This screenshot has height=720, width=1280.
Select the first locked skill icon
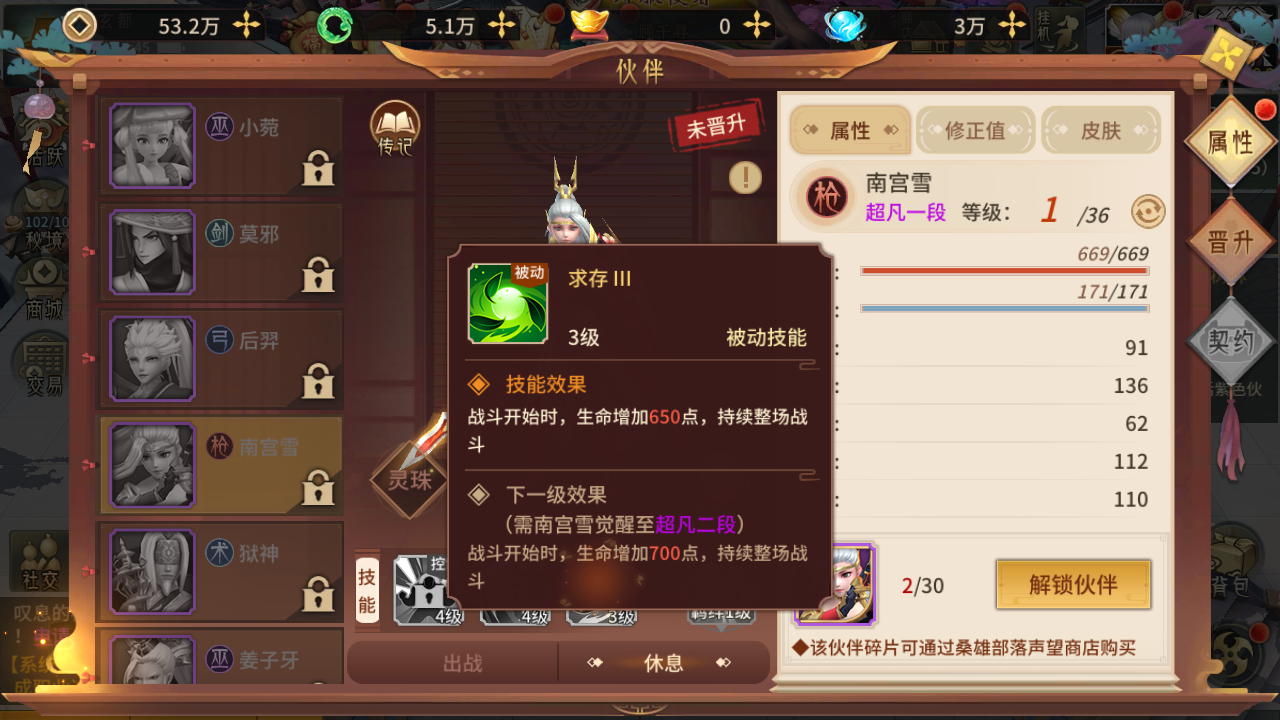429,590
